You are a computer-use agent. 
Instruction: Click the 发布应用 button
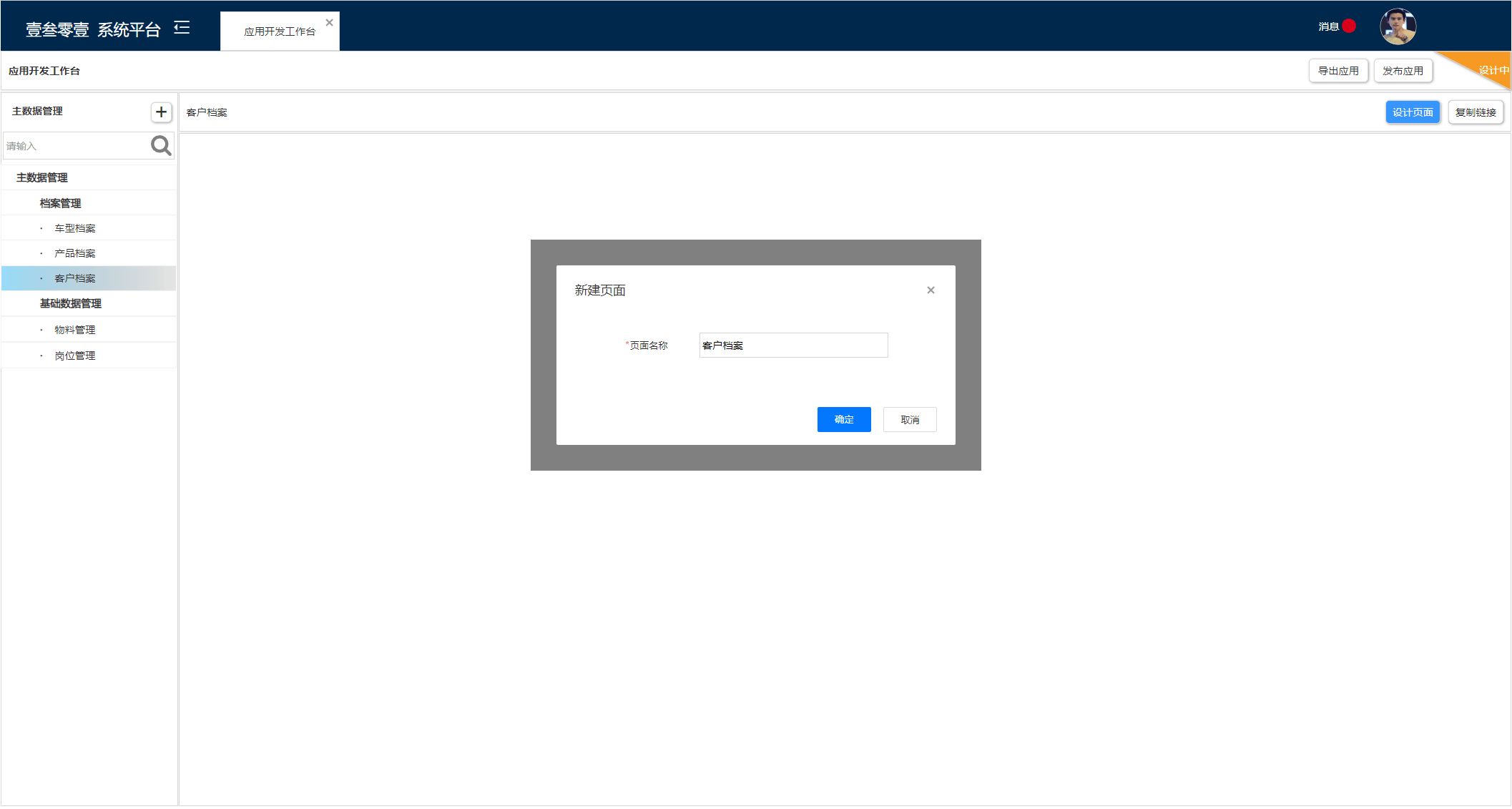(x=1403, y=72)
